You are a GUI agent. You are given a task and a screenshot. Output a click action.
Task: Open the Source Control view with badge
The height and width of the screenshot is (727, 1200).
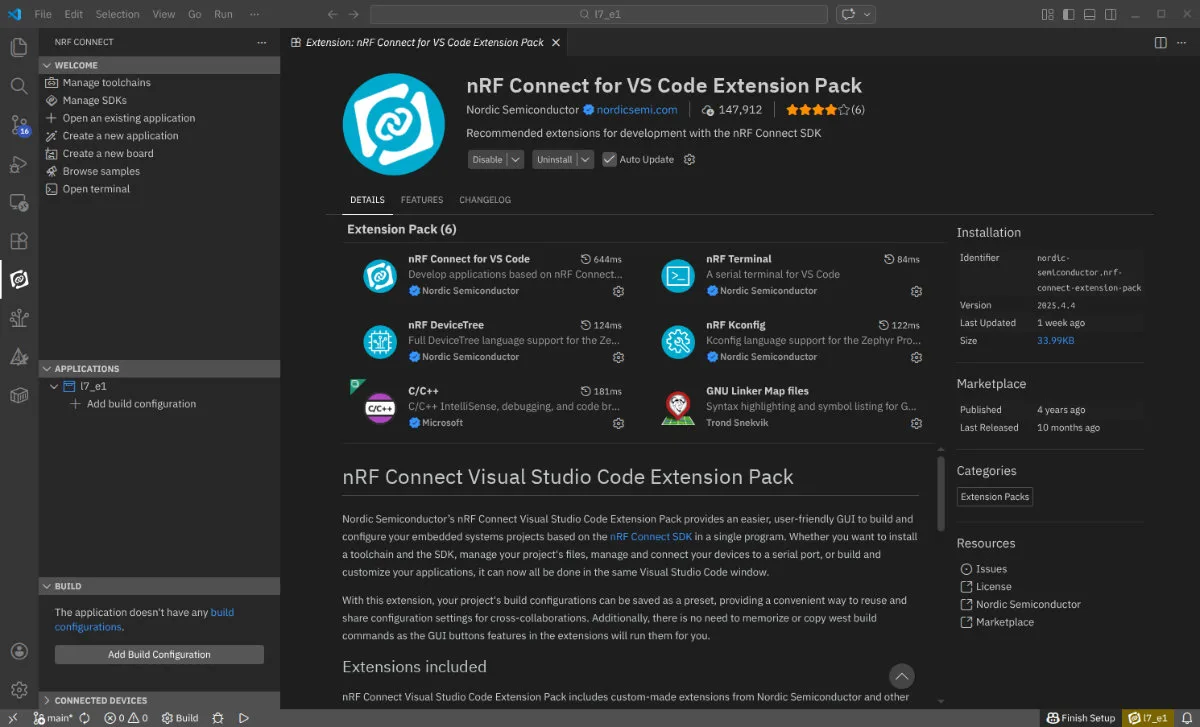[x=18, y=125]
